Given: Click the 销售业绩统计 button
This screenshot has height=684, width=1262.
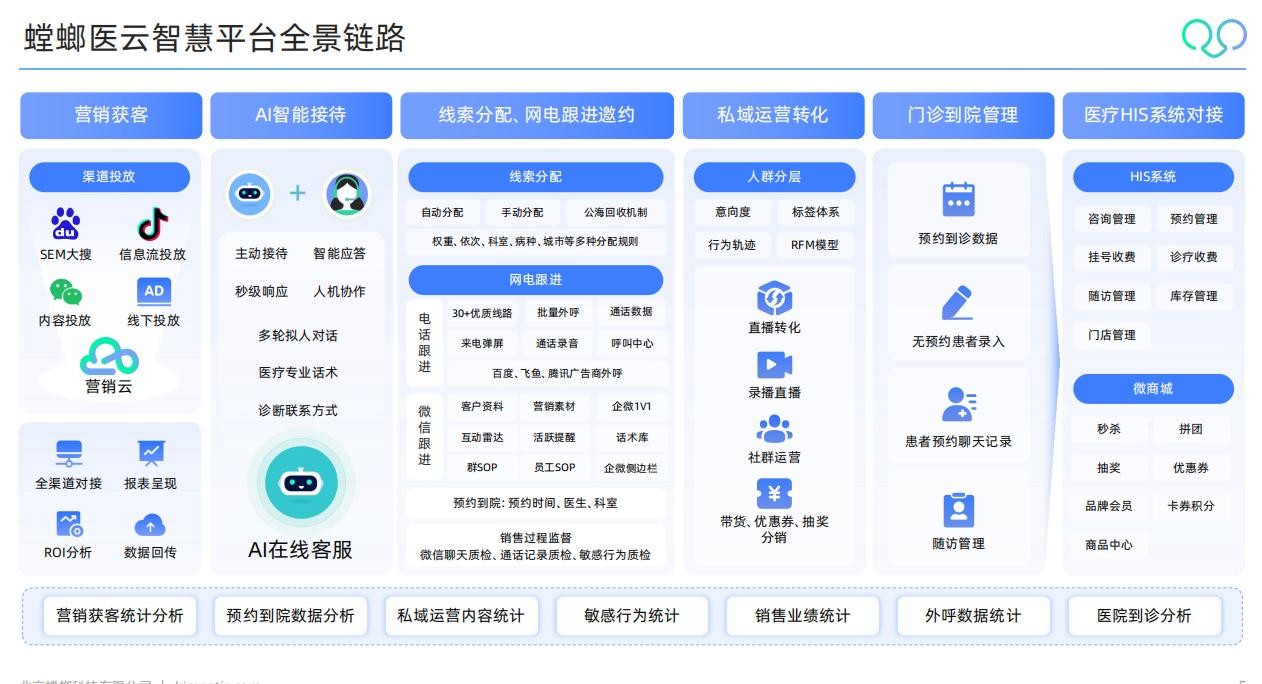Looking at the screenshot, I should (x=802, y=616).
